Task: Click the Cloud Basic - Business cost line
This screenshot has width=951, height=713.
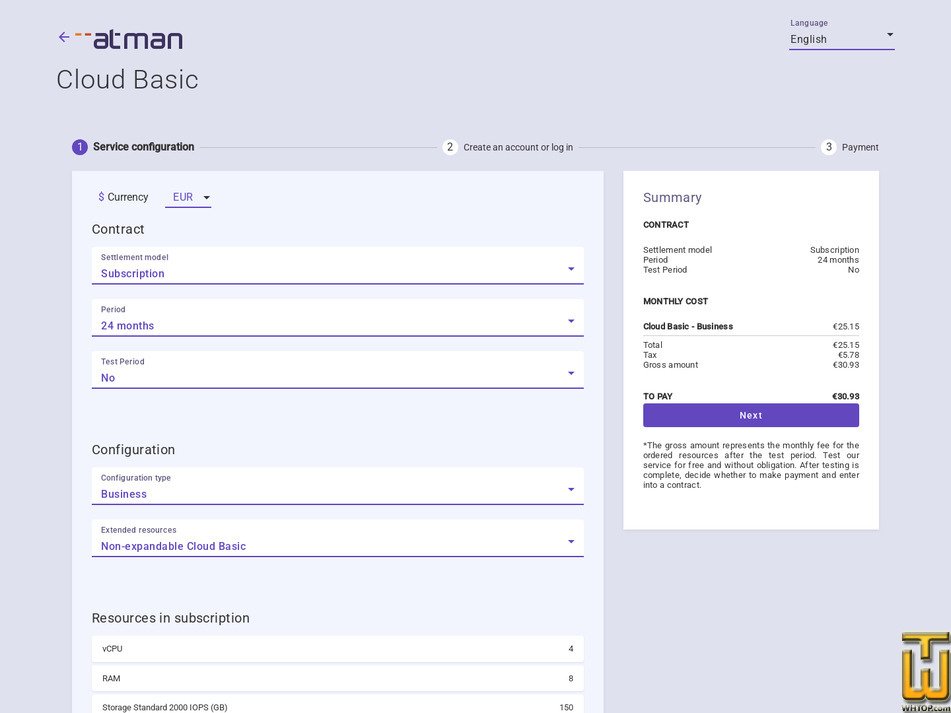Action: click(751, 326)
